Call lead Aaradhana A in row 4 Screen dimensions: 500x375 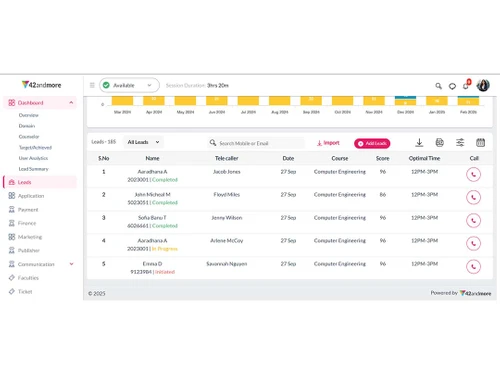pos(473,243)
